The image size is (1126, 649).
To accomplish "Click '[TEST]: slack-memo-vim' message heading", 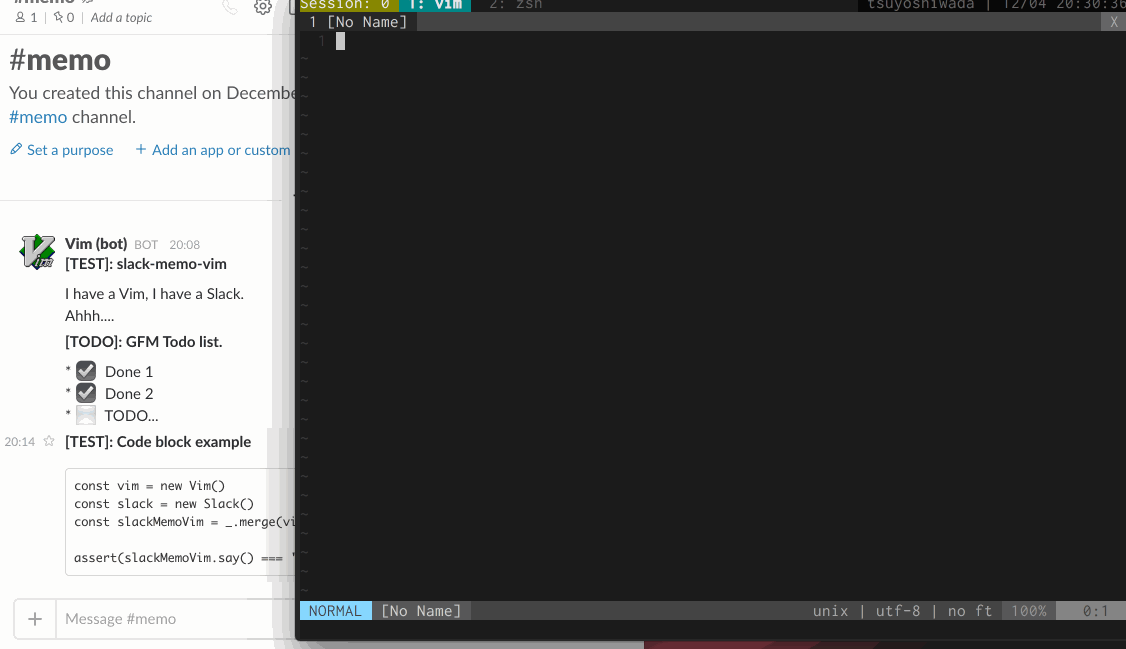I will 146,264.
